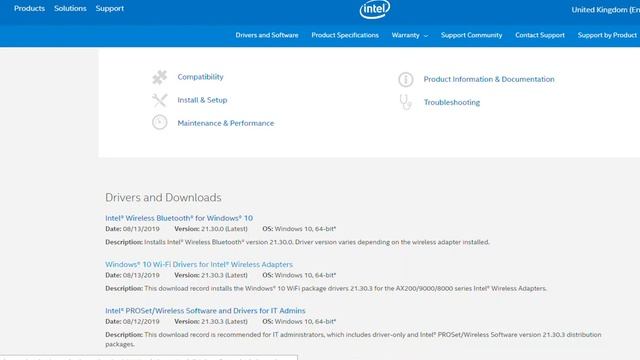Click the Bluetooth driver date 08/13/2019
640x360 pixels.
tap(132, 229)
